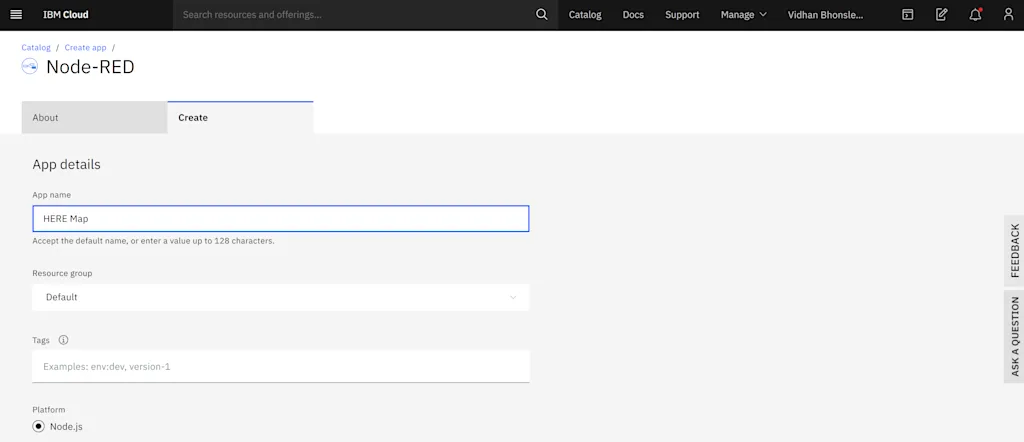The width and height of the screenshot is (1024, 442).
Task: Open Support in the top bar
Action: 682,14
